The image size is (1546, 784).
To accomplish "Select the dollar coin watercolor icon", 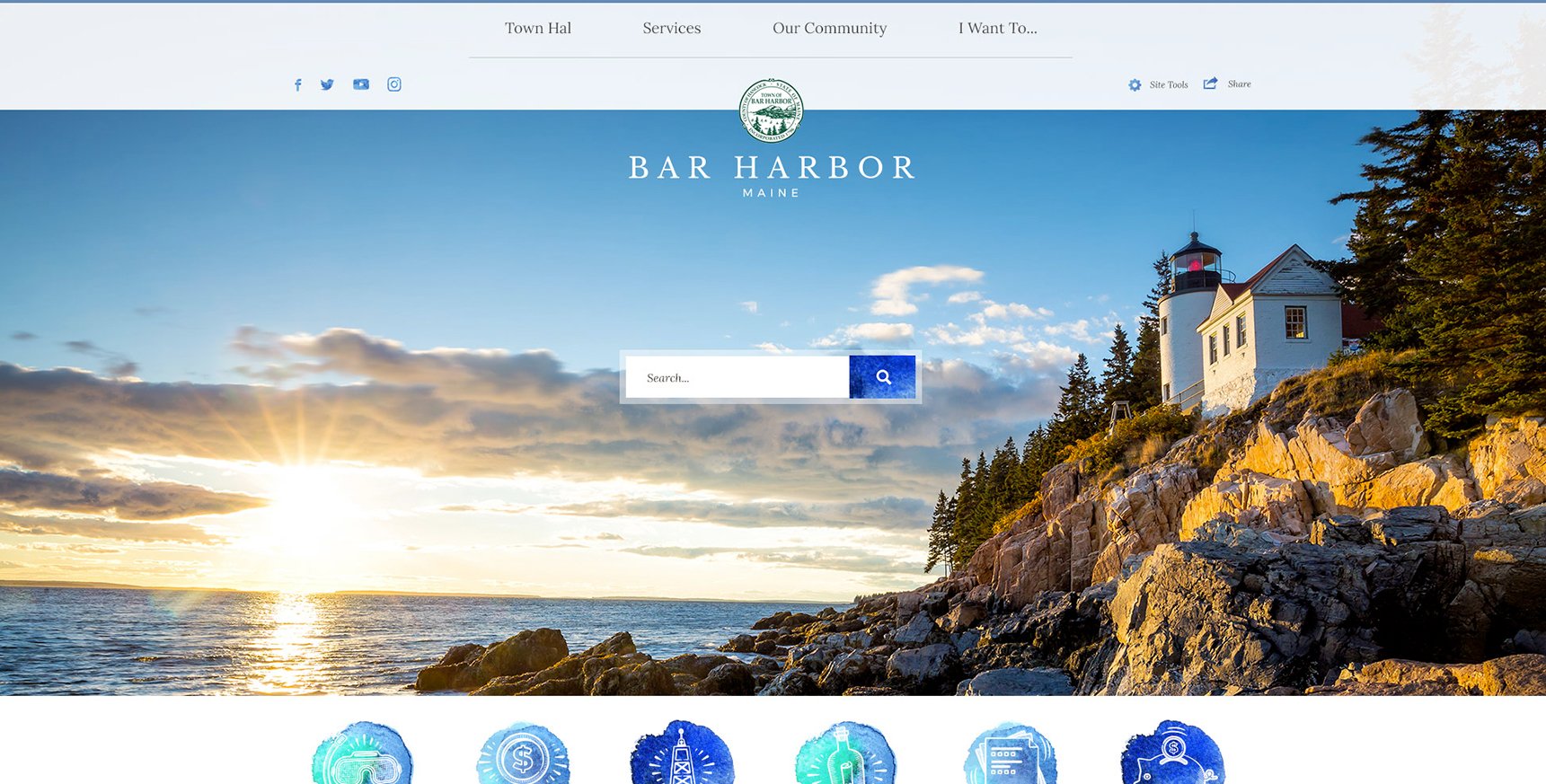I will pos(524,753).
